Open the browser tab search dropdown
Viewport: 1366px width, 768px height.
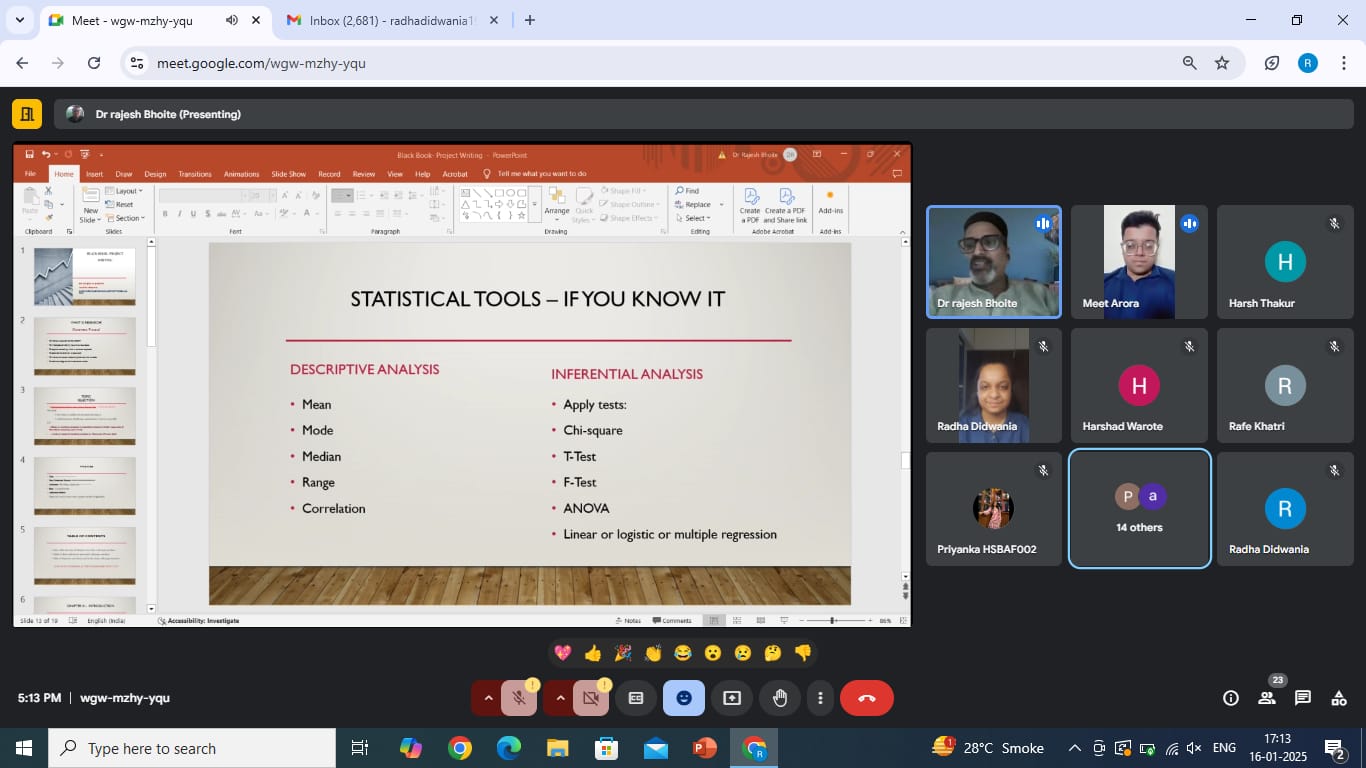click(x=19, y=20)
